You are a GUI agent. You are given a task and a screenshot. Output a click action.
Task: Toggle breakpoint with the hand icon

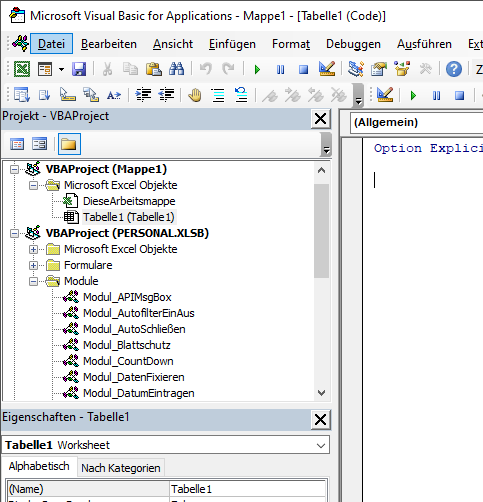tap(195, 95)
